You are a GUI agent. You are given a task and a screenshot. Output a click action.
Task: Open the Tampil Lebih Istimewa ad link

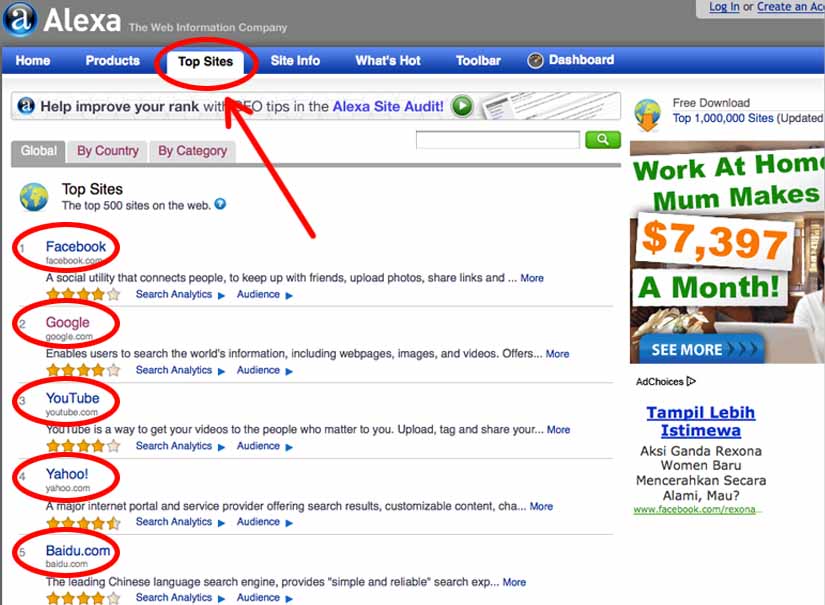coord(701,421)
